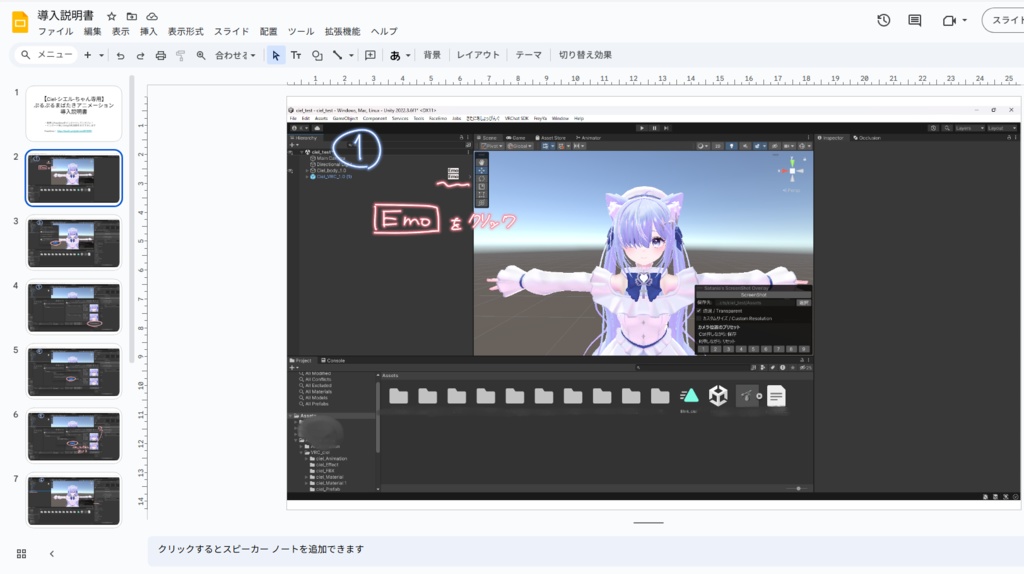Select slide 6 thumbnail in filmstrip
The height and width of the screenshot is (574, 1024).
74,436
